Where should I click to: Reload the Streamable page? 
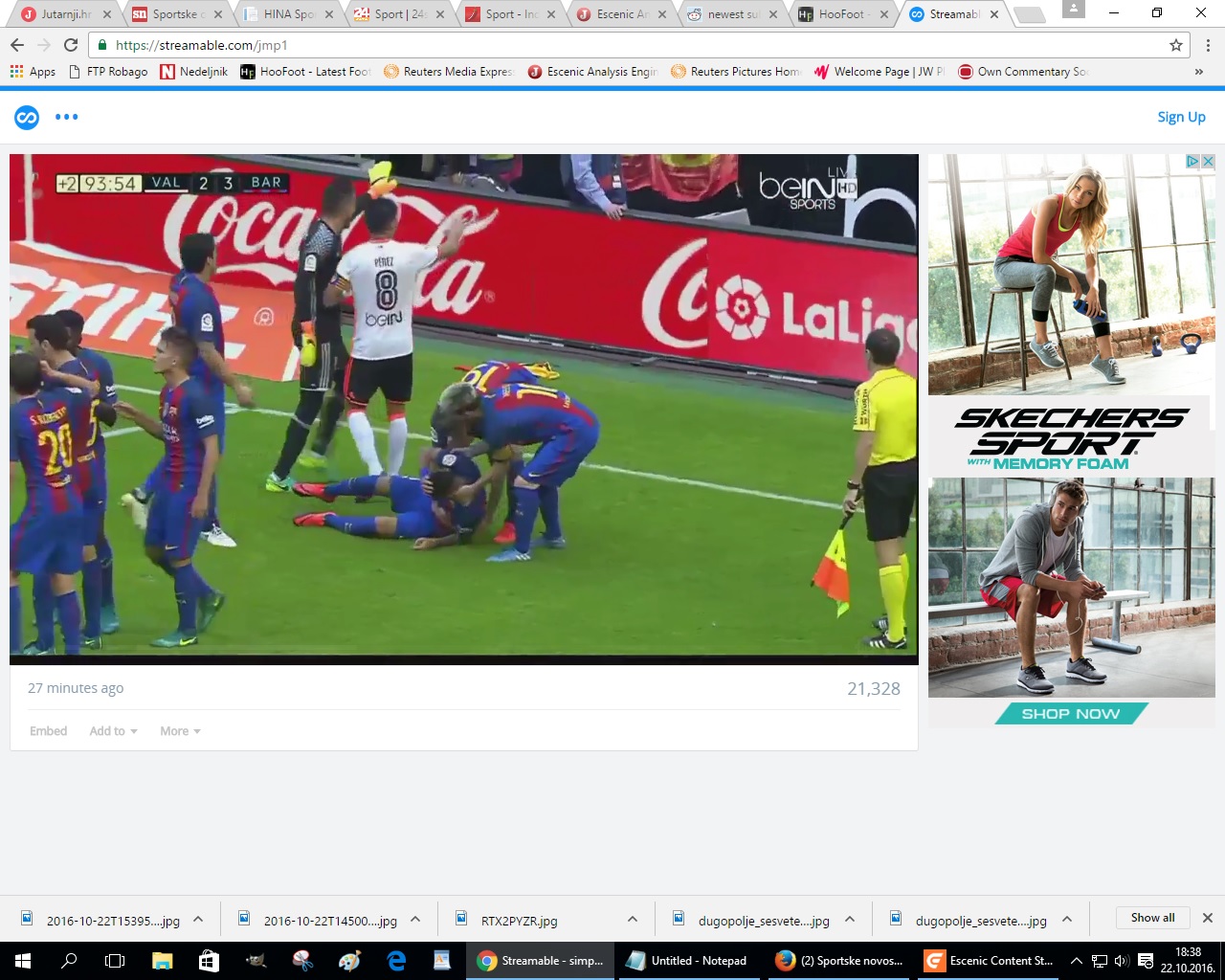[71, 44]
